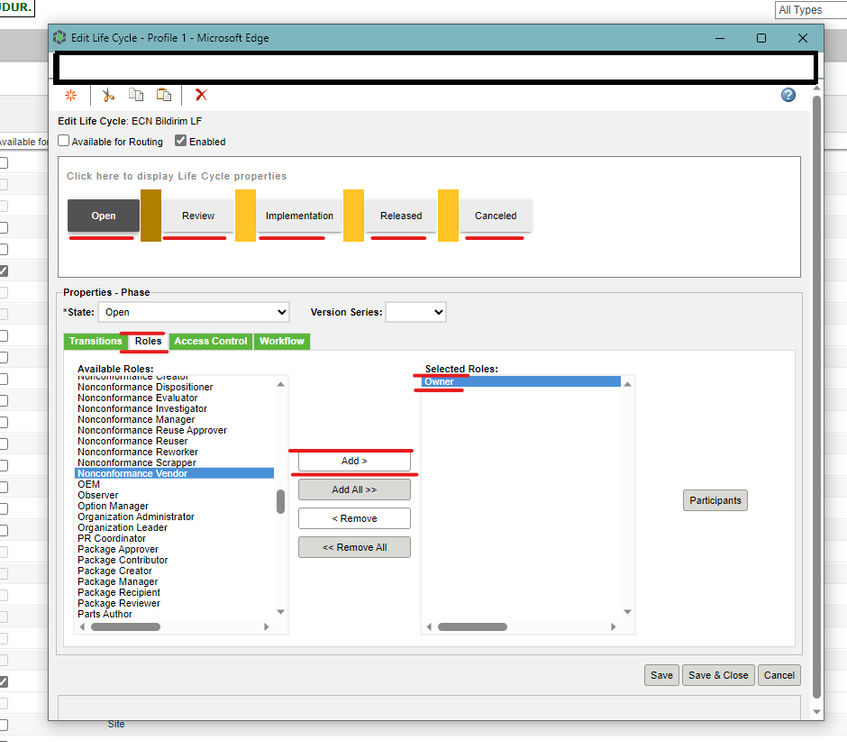Screen dimensions: 847x742
Task: Uncheck the Enabled checkbox
Action: click(181, 141)
